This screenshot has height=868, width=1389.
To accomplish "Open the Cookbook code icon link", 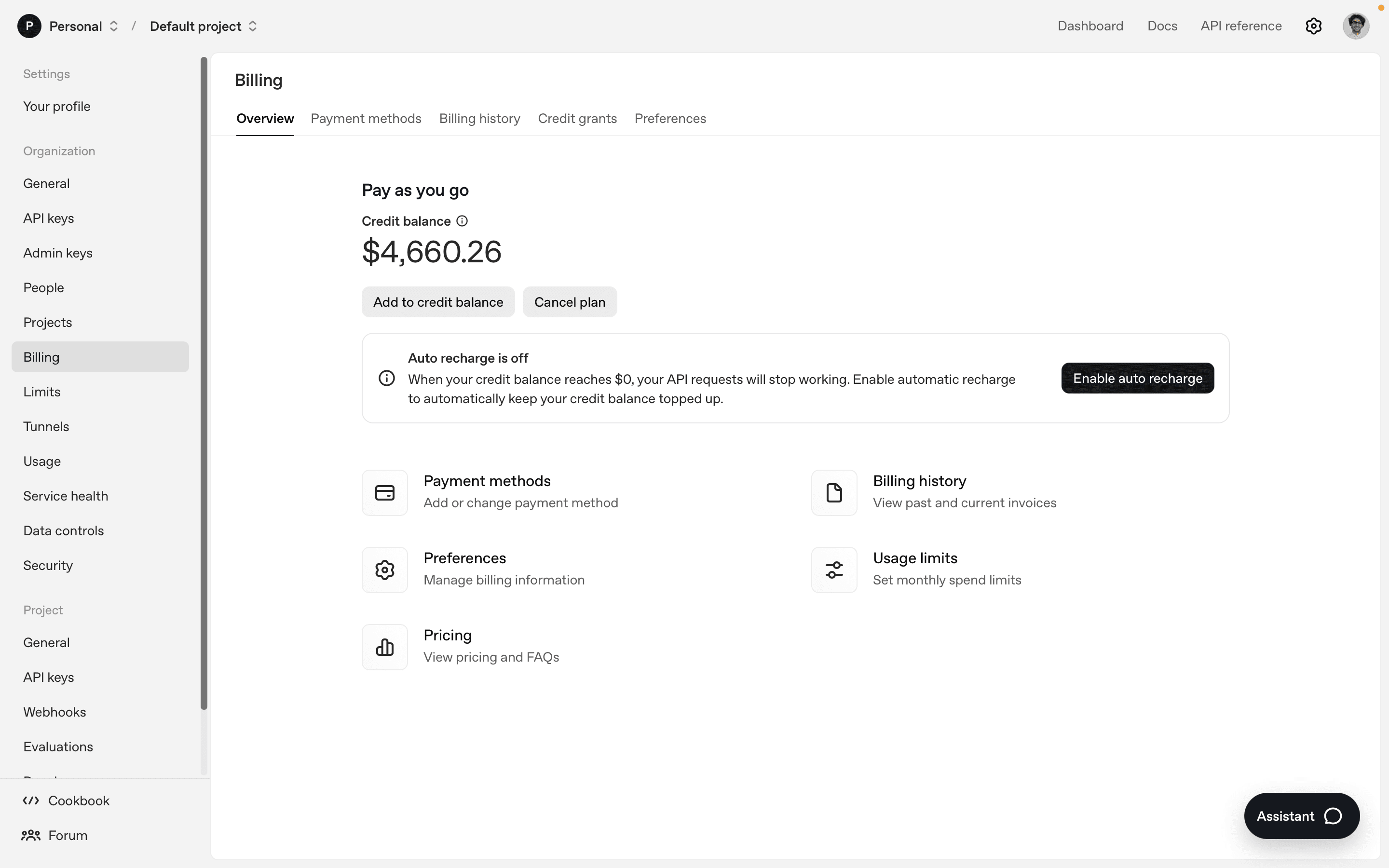I will click(31, 800).
